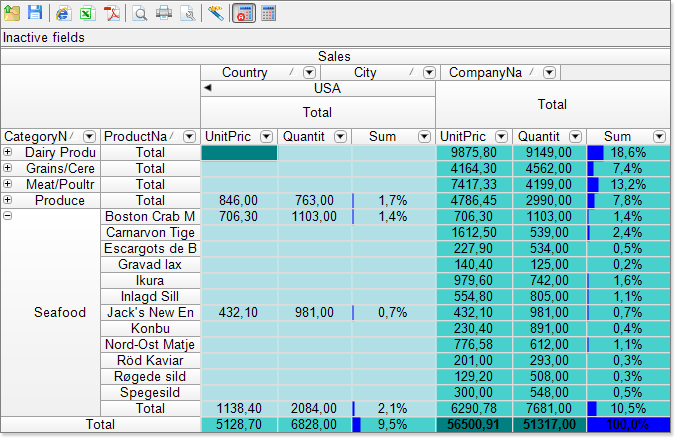Image resolution: width=676 pixels, height=438 pixels.
Task: Open the CompanyNa field filter dropdown
Action: point(549,72)
